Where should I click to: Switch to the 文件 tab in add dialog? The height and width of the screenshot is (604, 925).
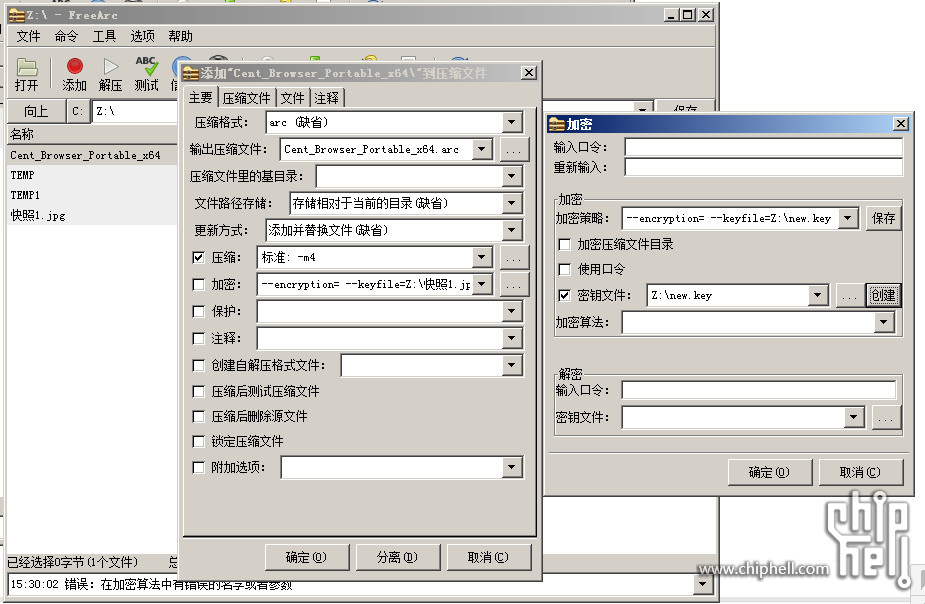click(x=293, y=98)
